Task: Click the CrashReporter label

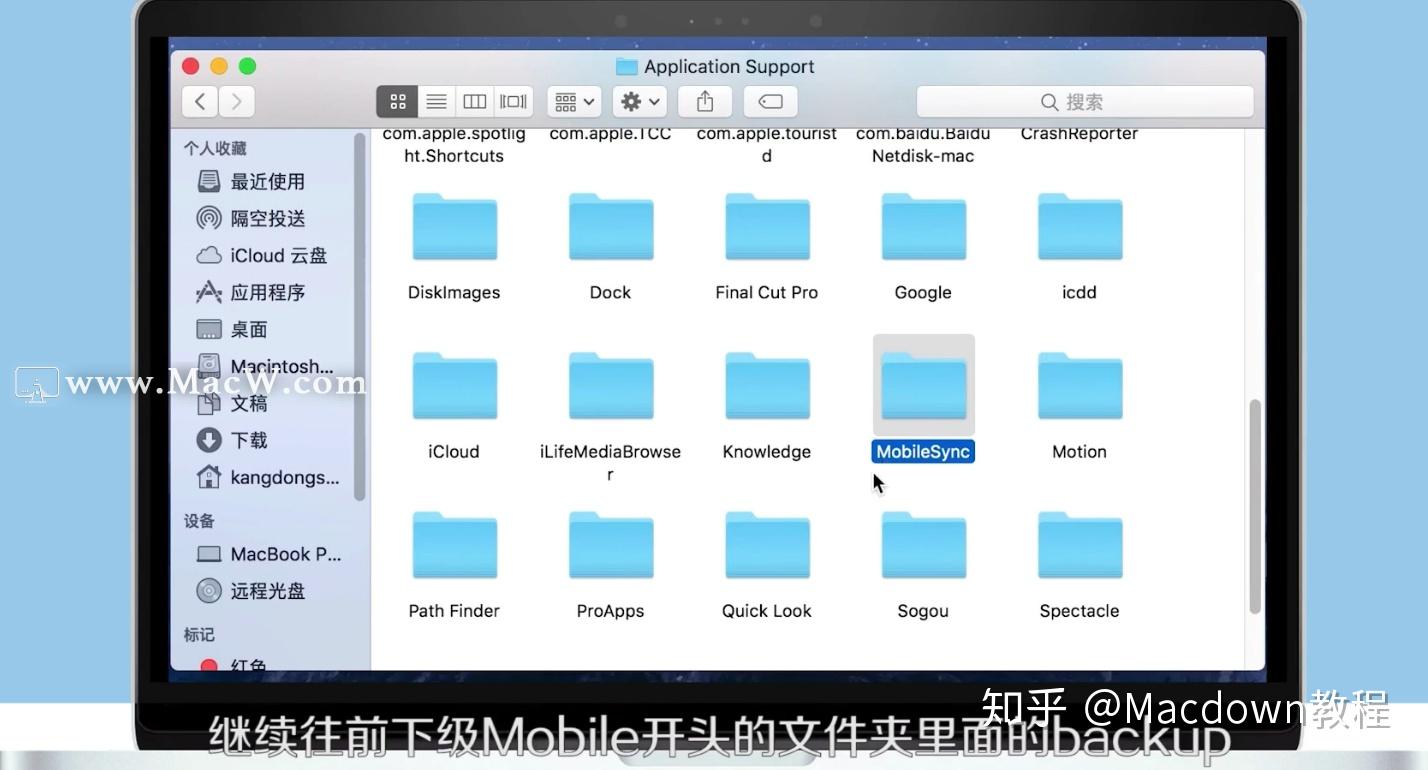Action: pos(1079,133)
